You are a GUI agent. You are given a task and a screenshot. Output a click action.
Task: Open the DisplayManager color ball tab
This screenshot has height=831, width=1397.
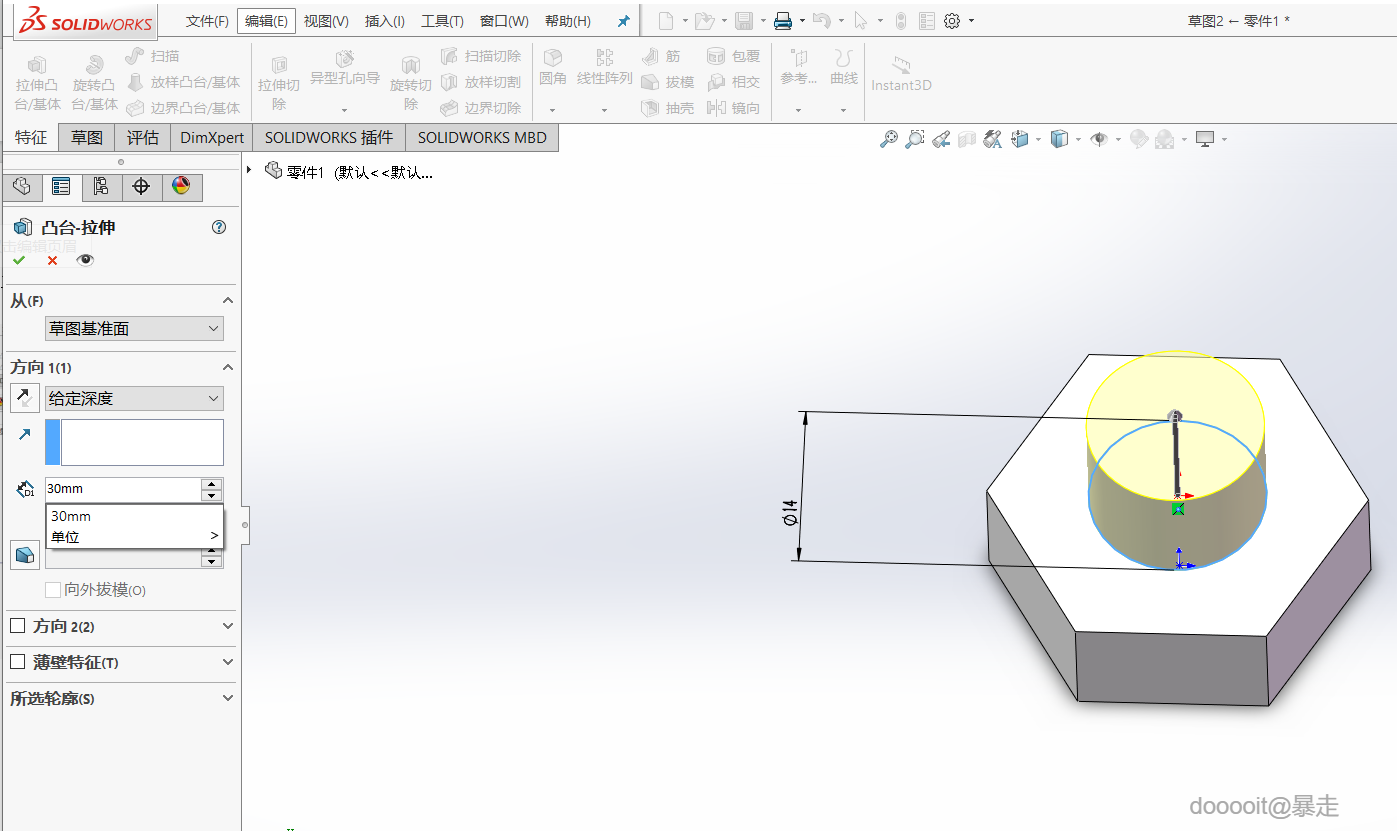181,187
